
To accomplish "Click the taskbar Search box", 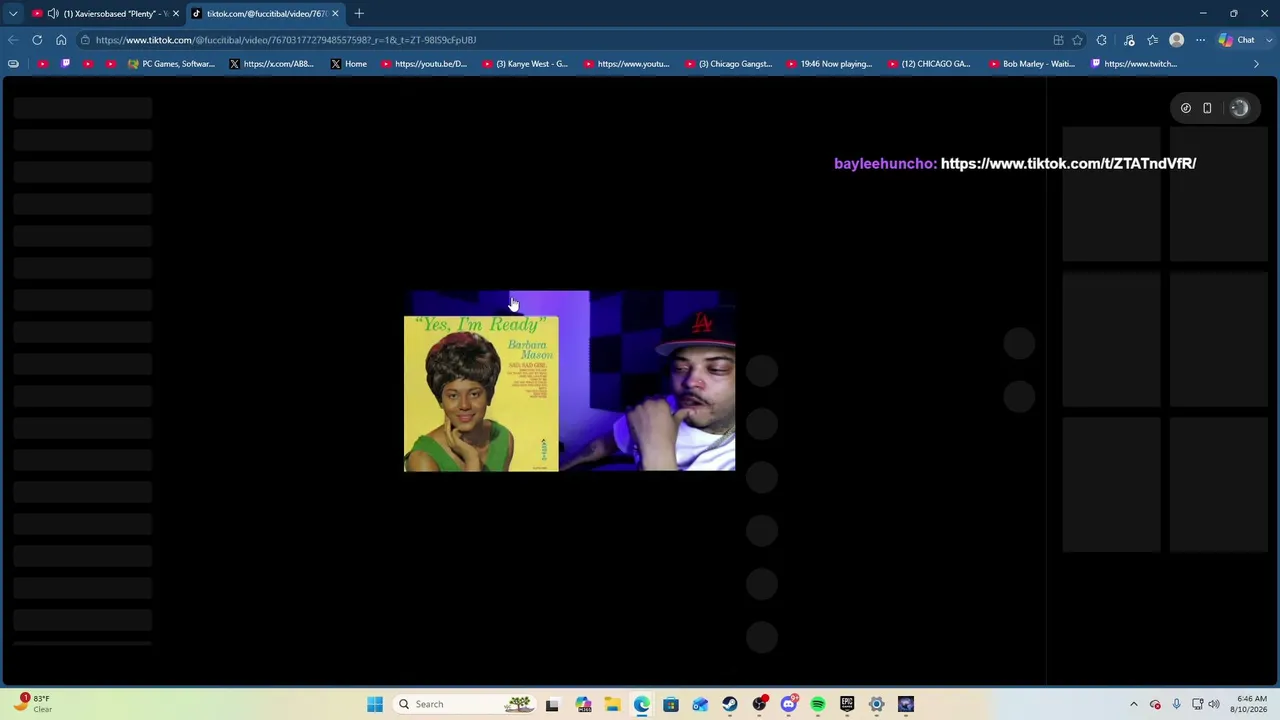I will click(x=465, y=704).
